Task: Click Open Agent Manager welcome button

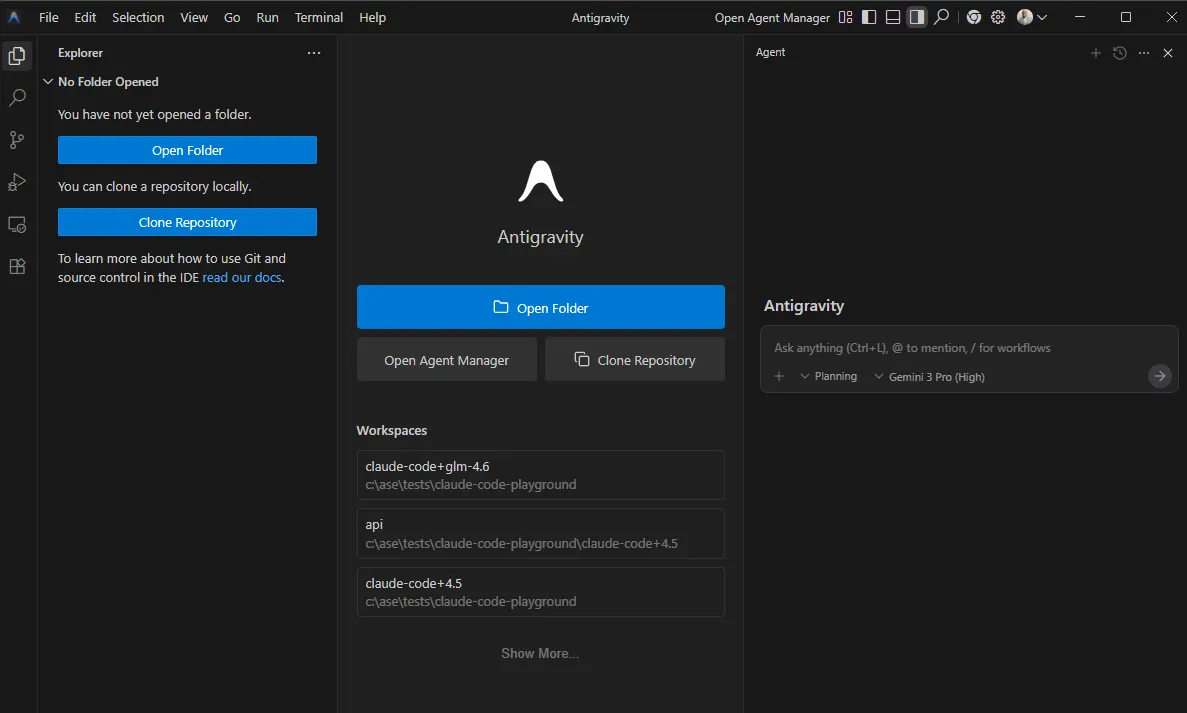Action: point(447,360)
